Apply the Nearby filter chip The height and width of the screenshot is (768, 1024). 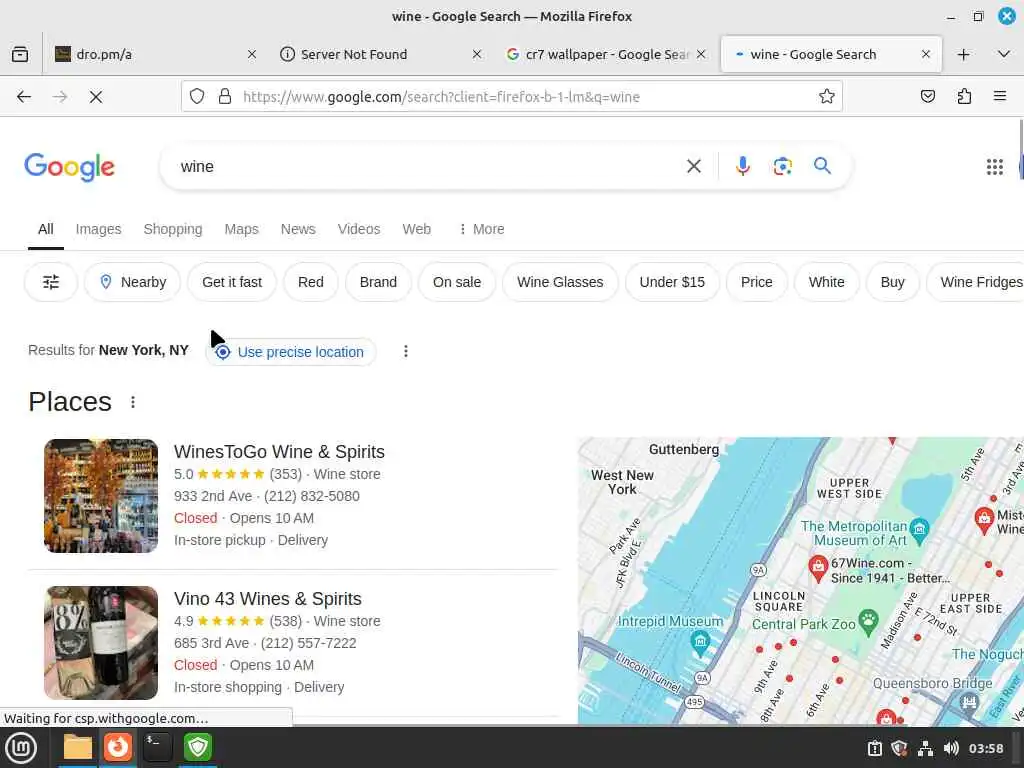pyautogui.click(x=133, y=282)
